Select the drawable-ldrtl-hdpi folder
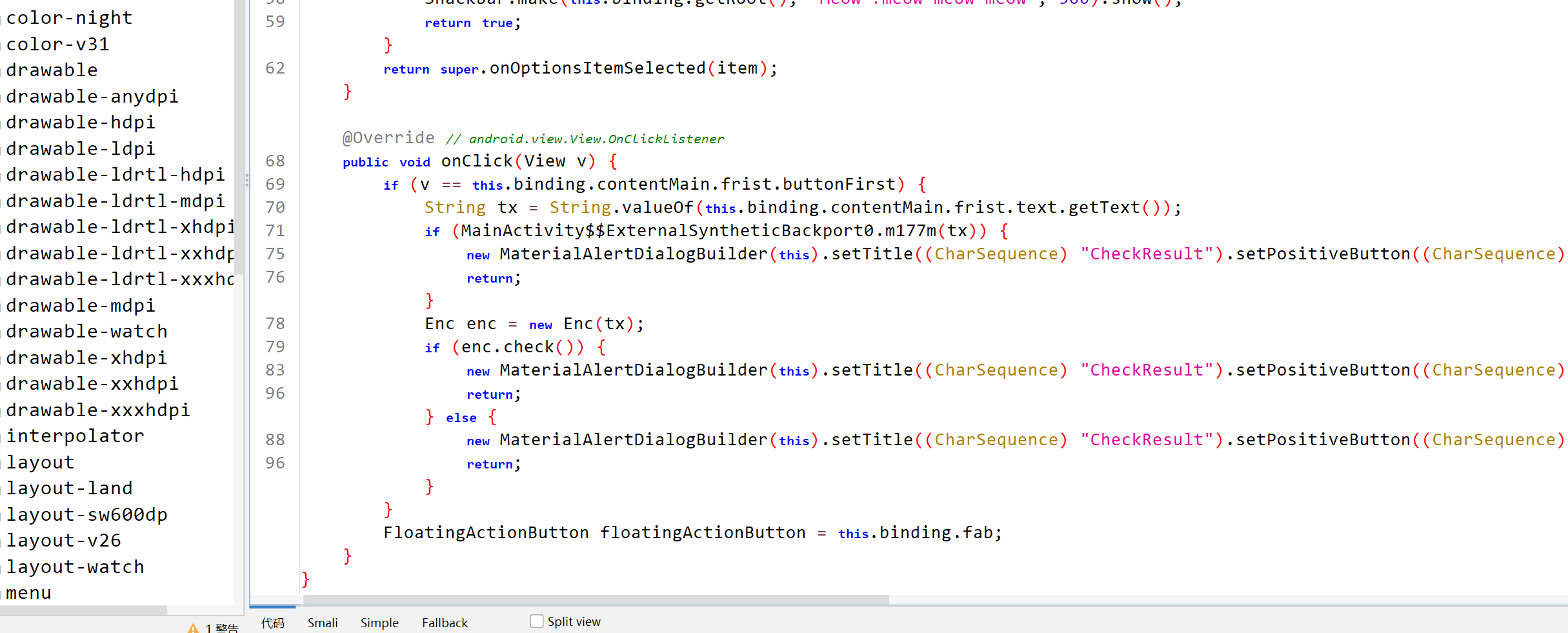This screenshot has width=1568, height=633. (x=116, y=174)
